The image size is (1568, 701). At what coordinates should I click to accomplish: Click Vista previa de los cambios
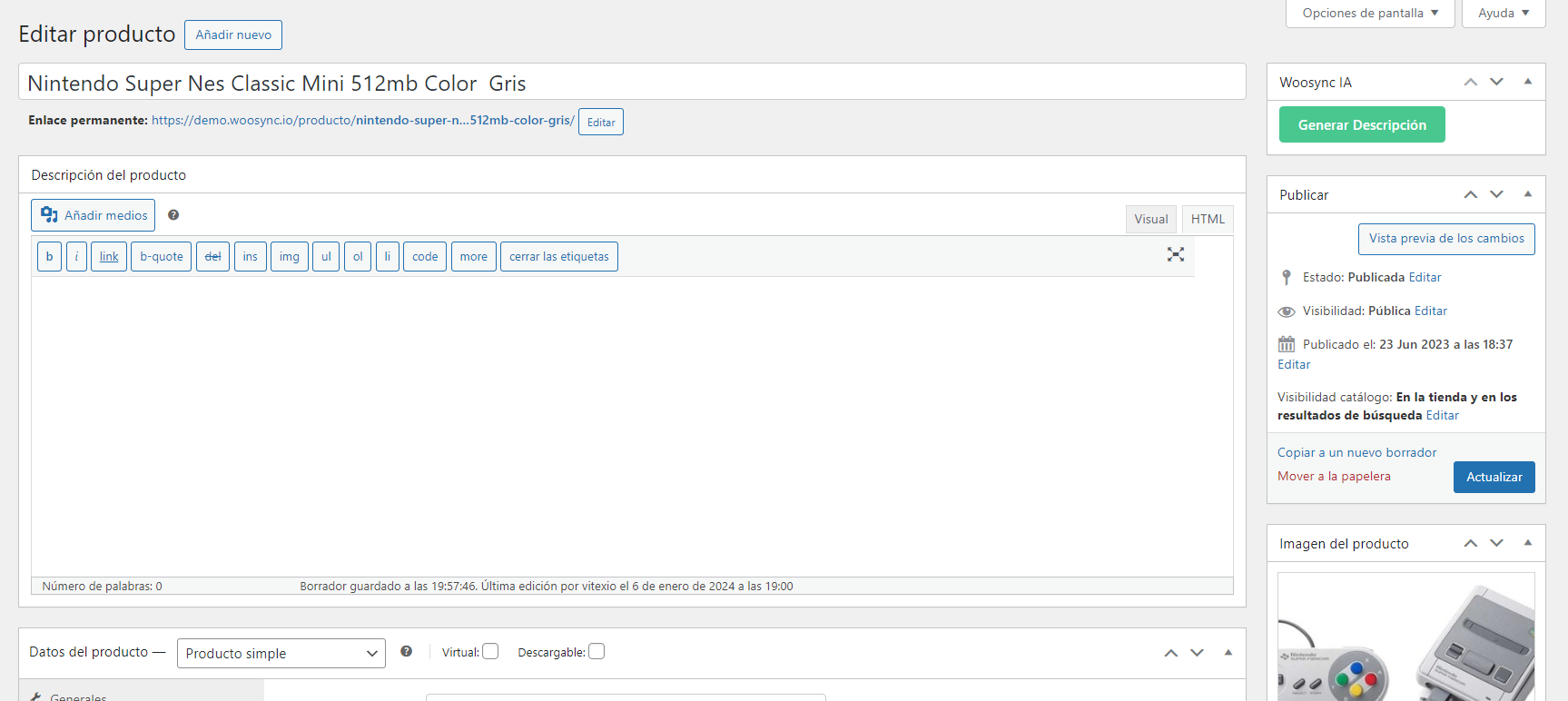(1446, 239)
